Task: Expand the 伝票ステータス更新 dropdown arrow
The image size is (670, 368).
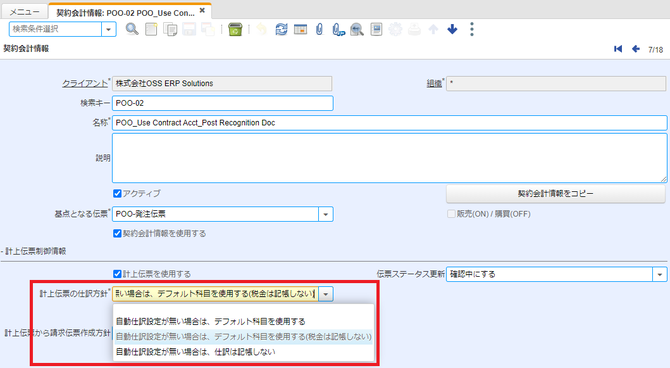Action: click(660, 274)
